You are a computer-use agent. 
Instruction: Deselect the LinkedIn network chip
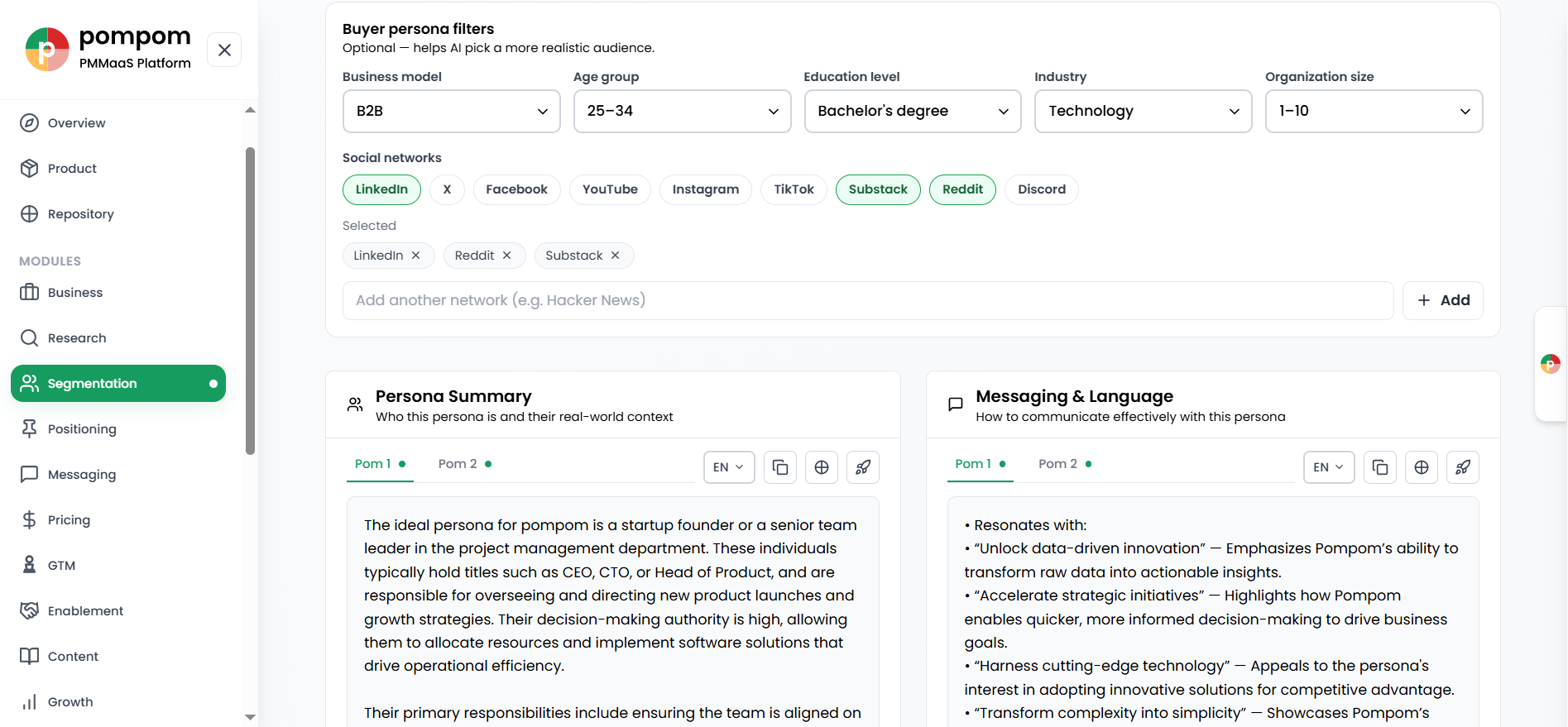click(381, 189)
